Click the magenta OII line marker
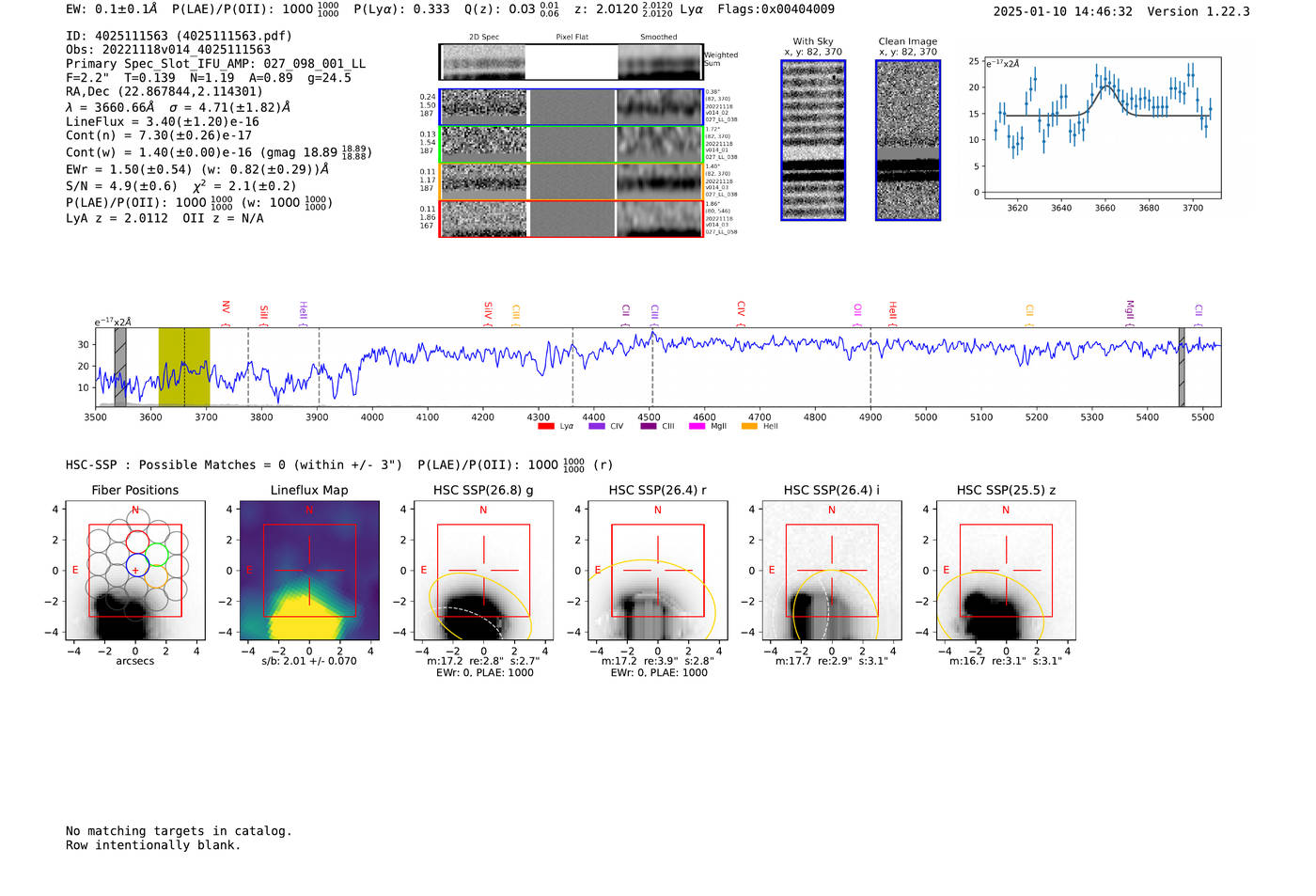1316x896 pixels. coord(857,315)
